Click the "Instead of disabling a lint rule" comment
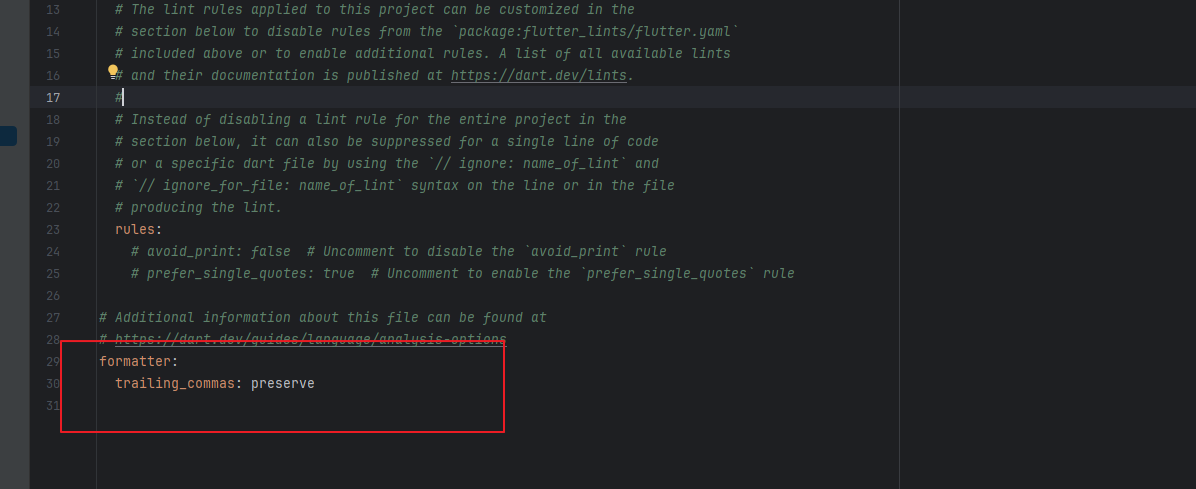 tap(371, 120)
